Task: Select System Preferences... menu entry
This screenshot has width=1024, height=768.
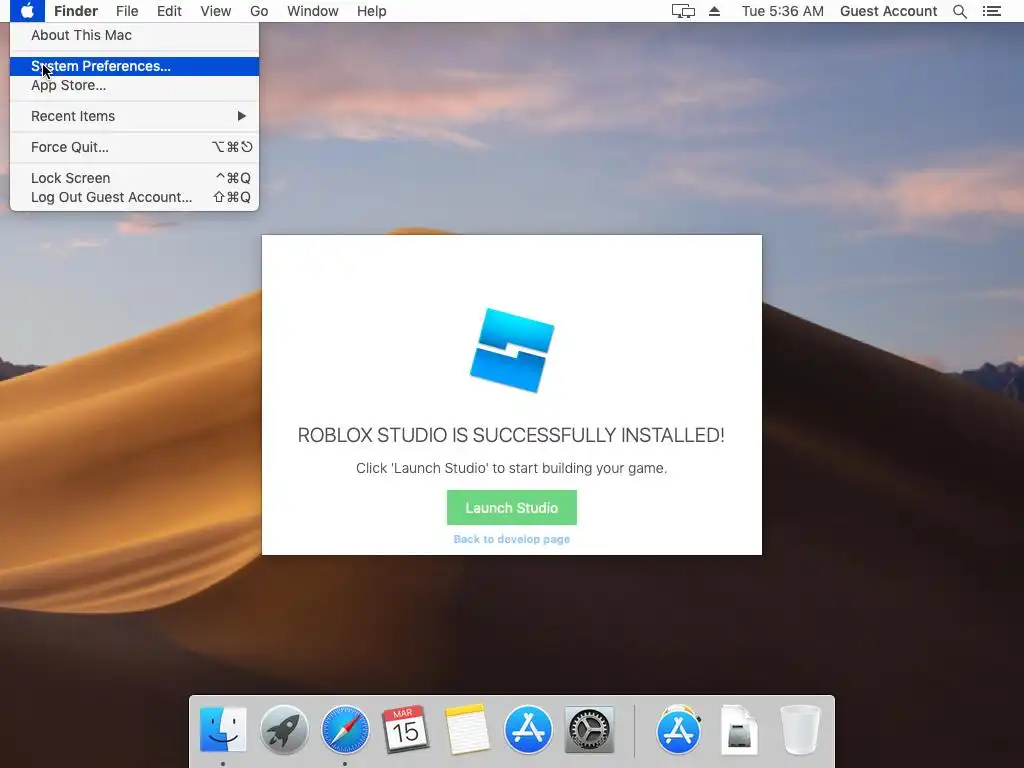Action: [x=135, y=66]
